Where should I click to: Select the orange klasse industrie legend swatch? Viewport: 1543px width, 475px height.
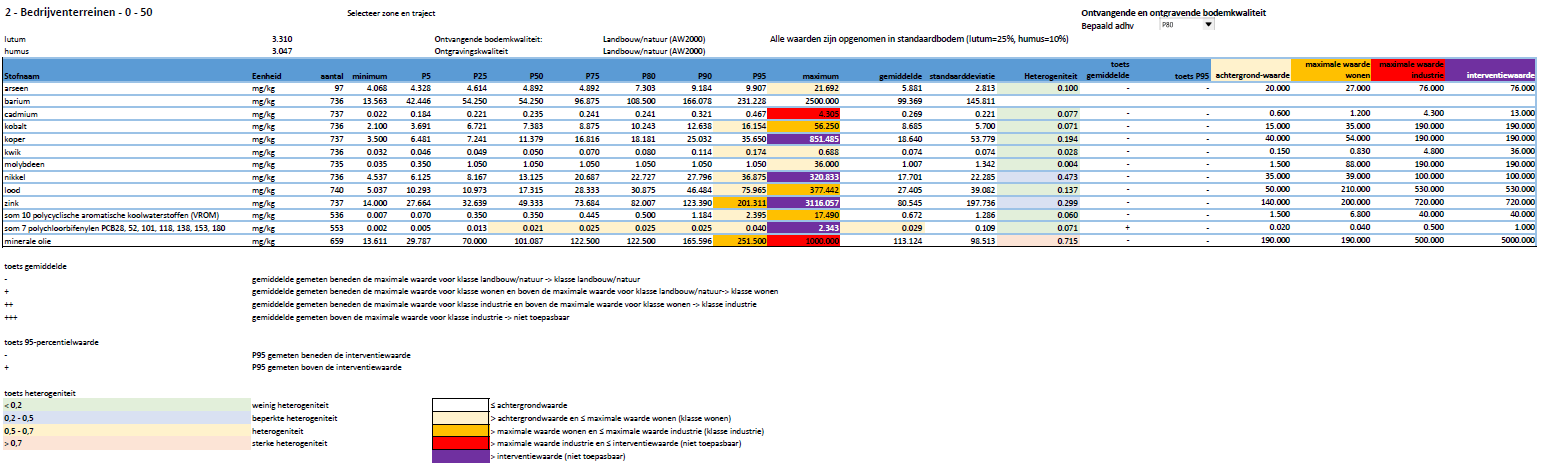point(461,430)
